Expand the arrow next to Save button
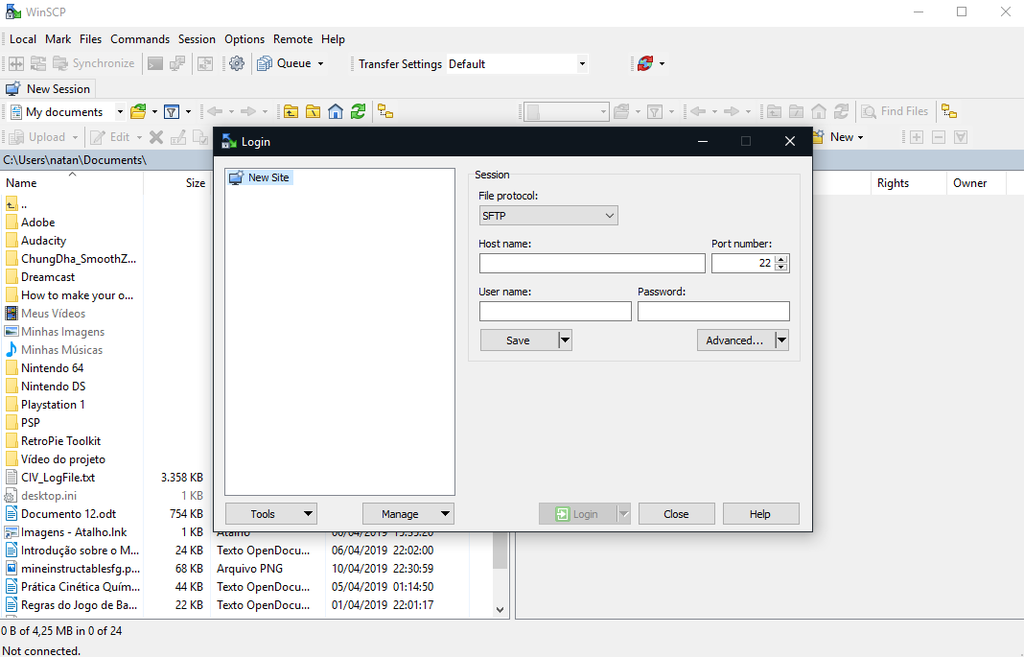 click(x=565, y=340)
